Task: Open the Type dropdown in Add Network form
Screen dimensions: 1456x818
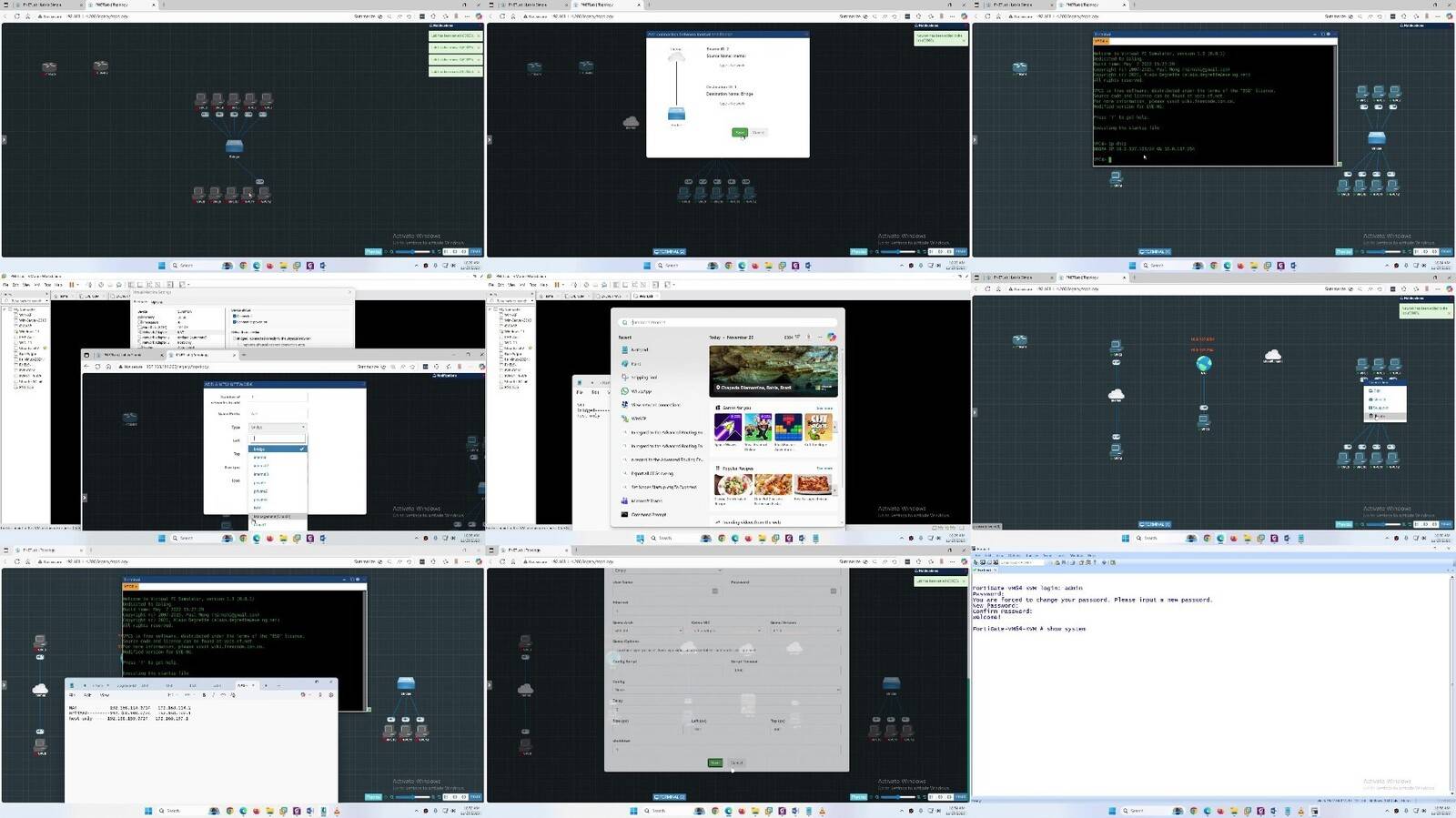Action: click(x=278, y=427)
